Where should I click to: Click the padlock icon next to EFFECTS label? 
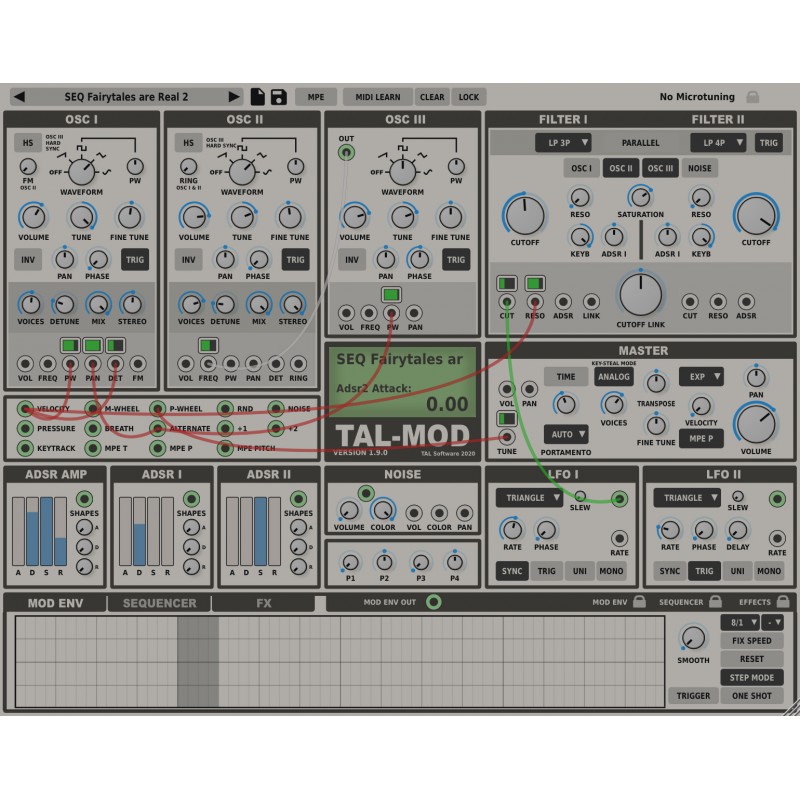[x=781, y=602]
